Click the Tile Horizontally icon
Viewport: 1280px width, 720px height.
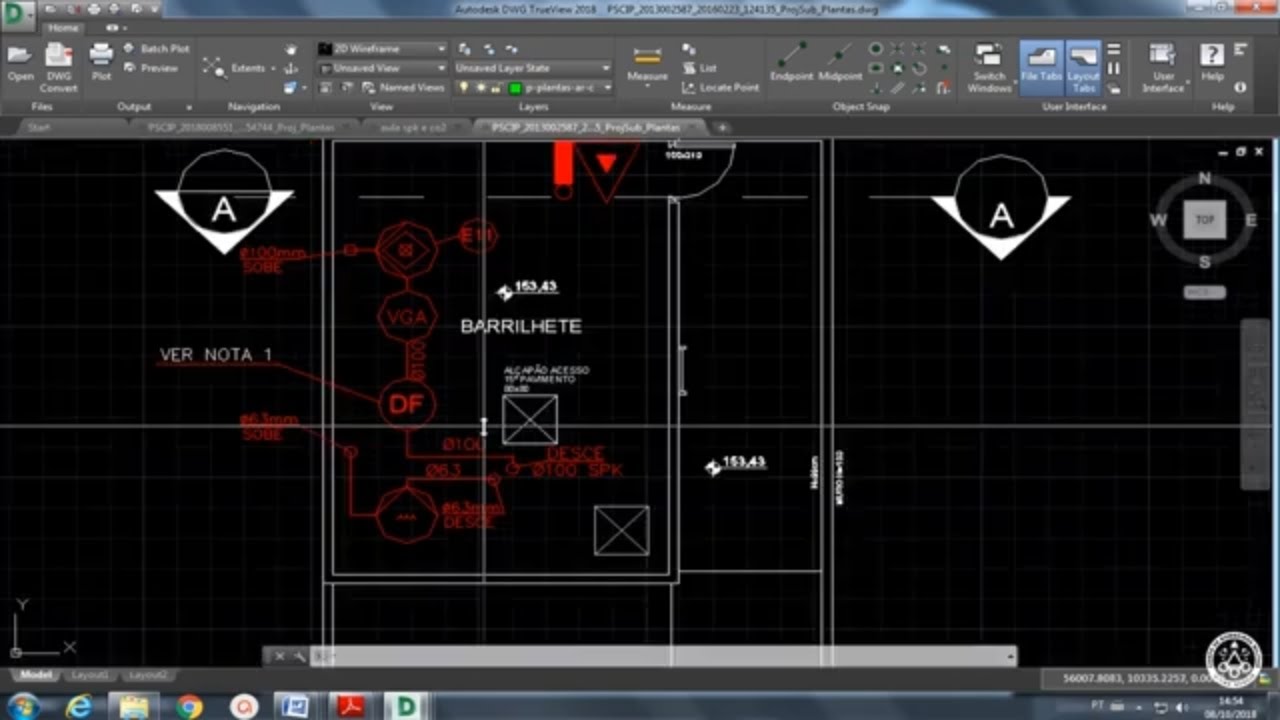(1114, 49)
